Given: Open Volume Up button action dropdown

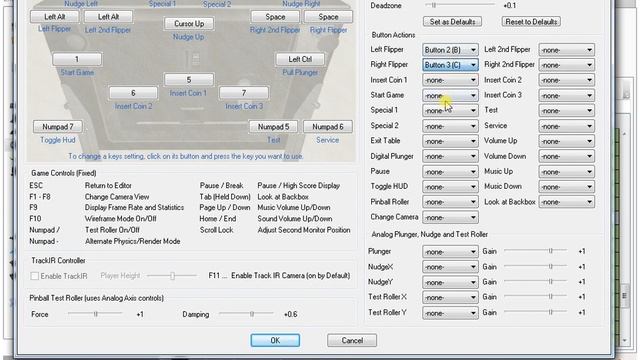Looking at the screenshot, I should (567, 141).
